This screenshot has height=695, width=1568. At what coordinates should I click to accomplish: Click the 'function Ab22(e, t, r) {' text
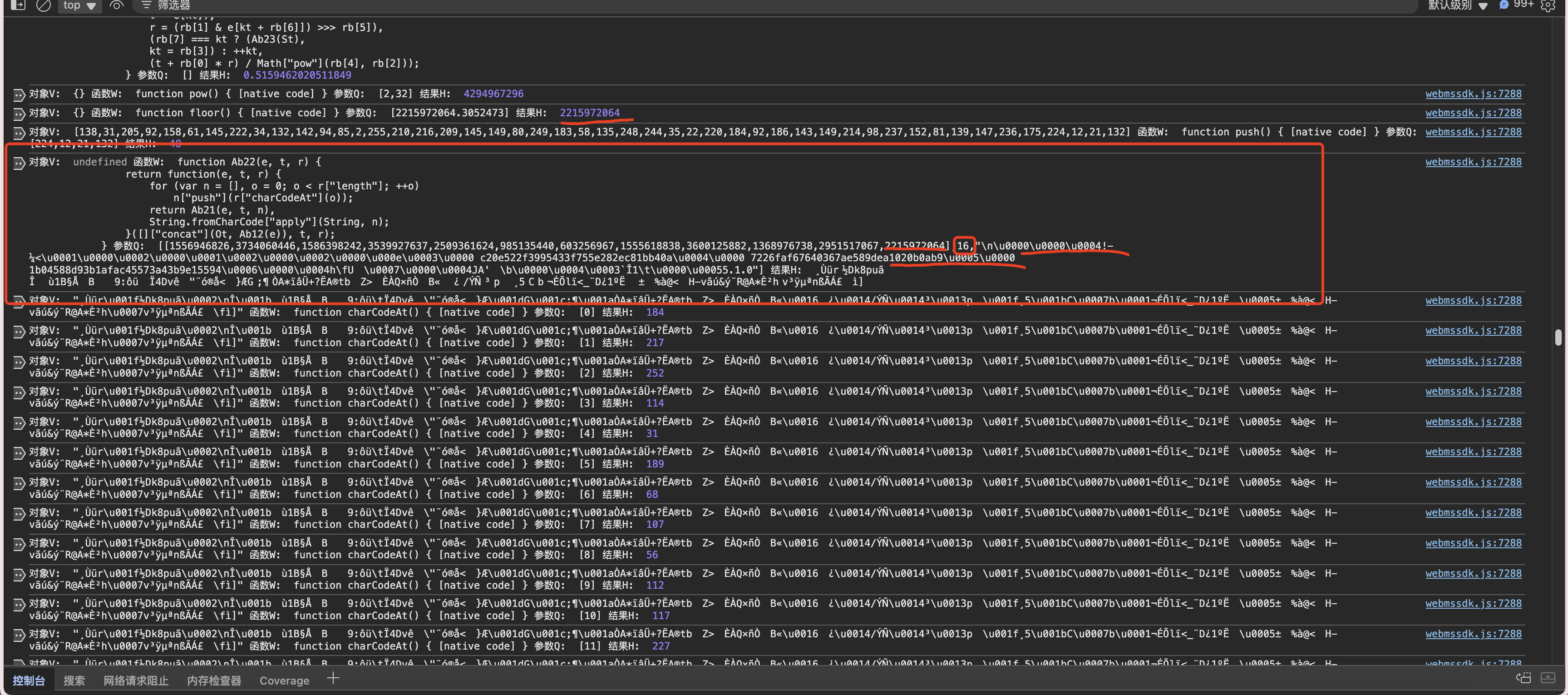click(x=249, y=161)
